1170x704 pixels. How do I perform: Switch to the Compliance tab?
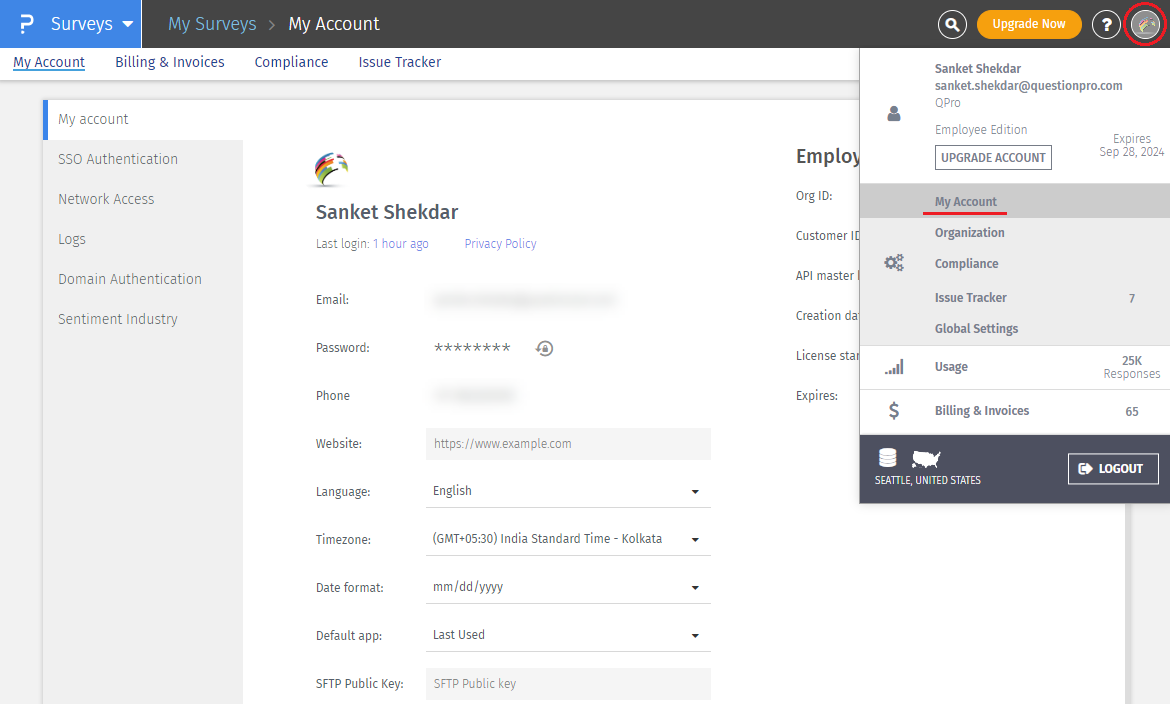[x=291, y=62]
